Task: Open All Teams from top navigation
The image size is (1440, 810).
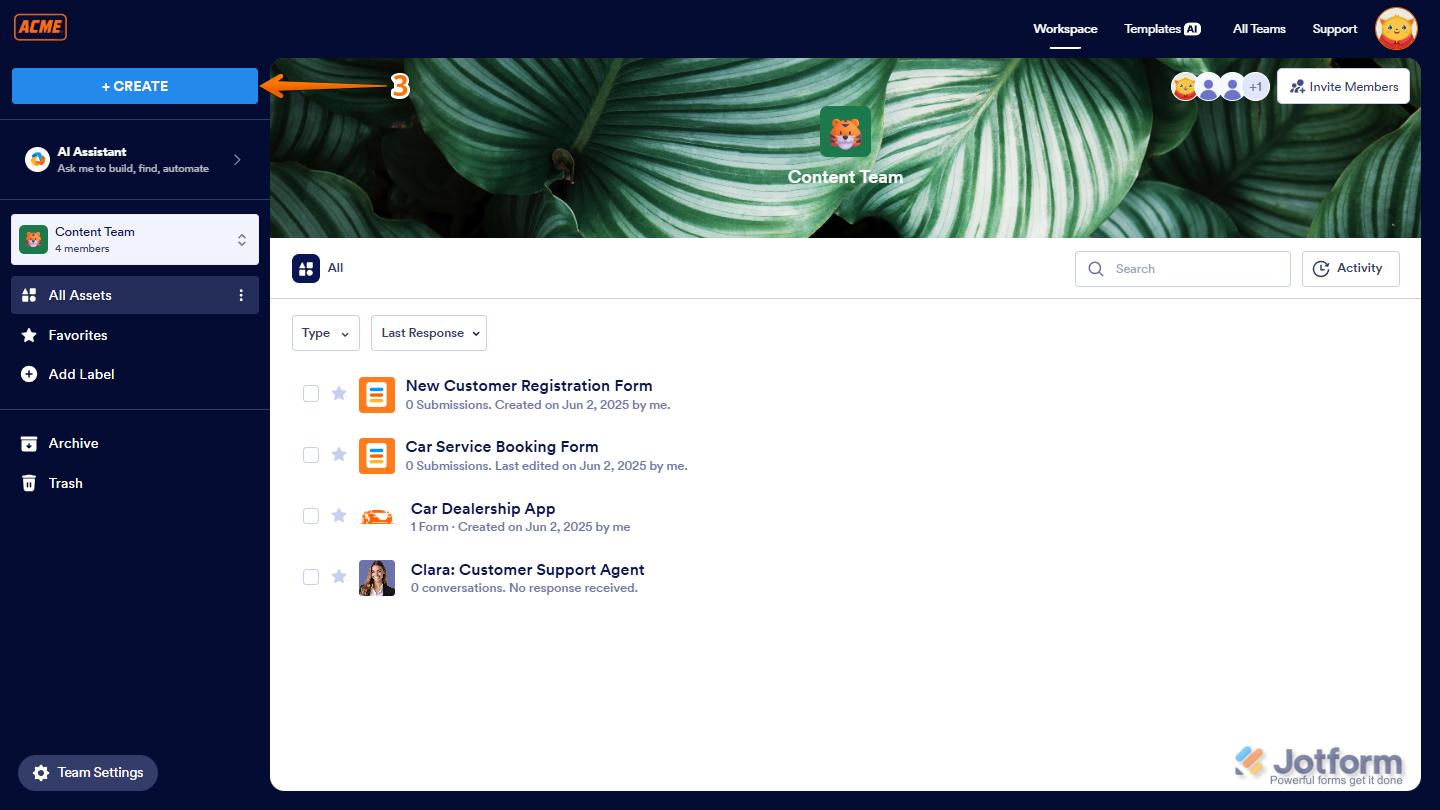Action: pos(1259,29)
